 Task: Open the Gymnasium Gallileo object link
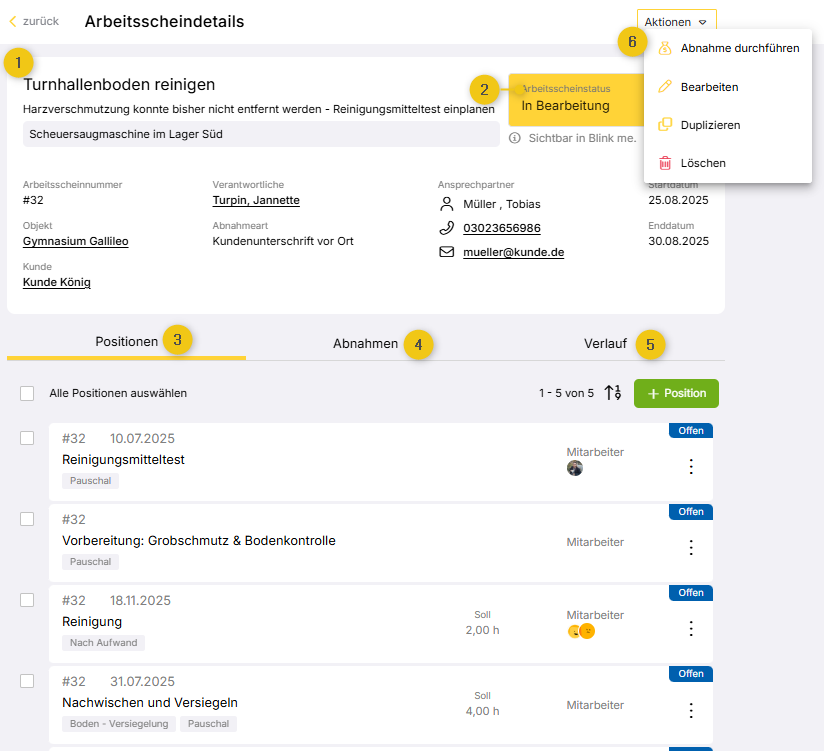coord(75,241)
